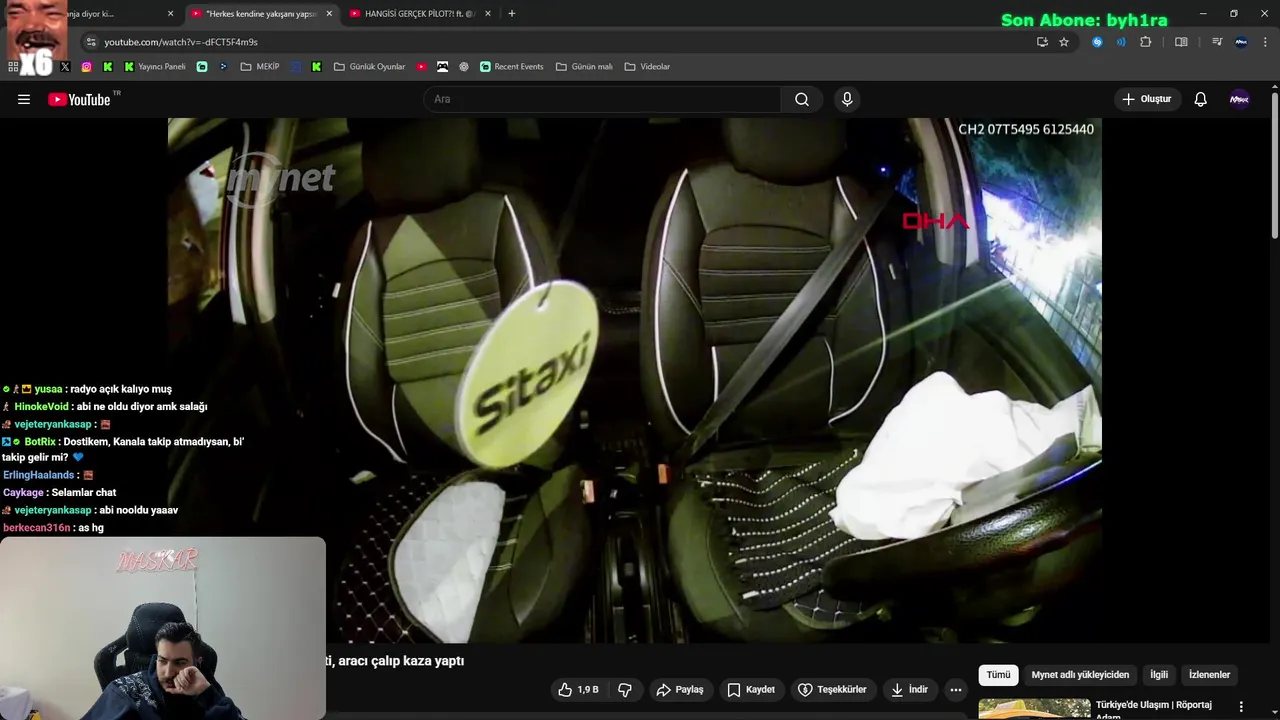1280x720 pixels.
Task: Open the Recent Events bookmark
Action: click(512, 67)
